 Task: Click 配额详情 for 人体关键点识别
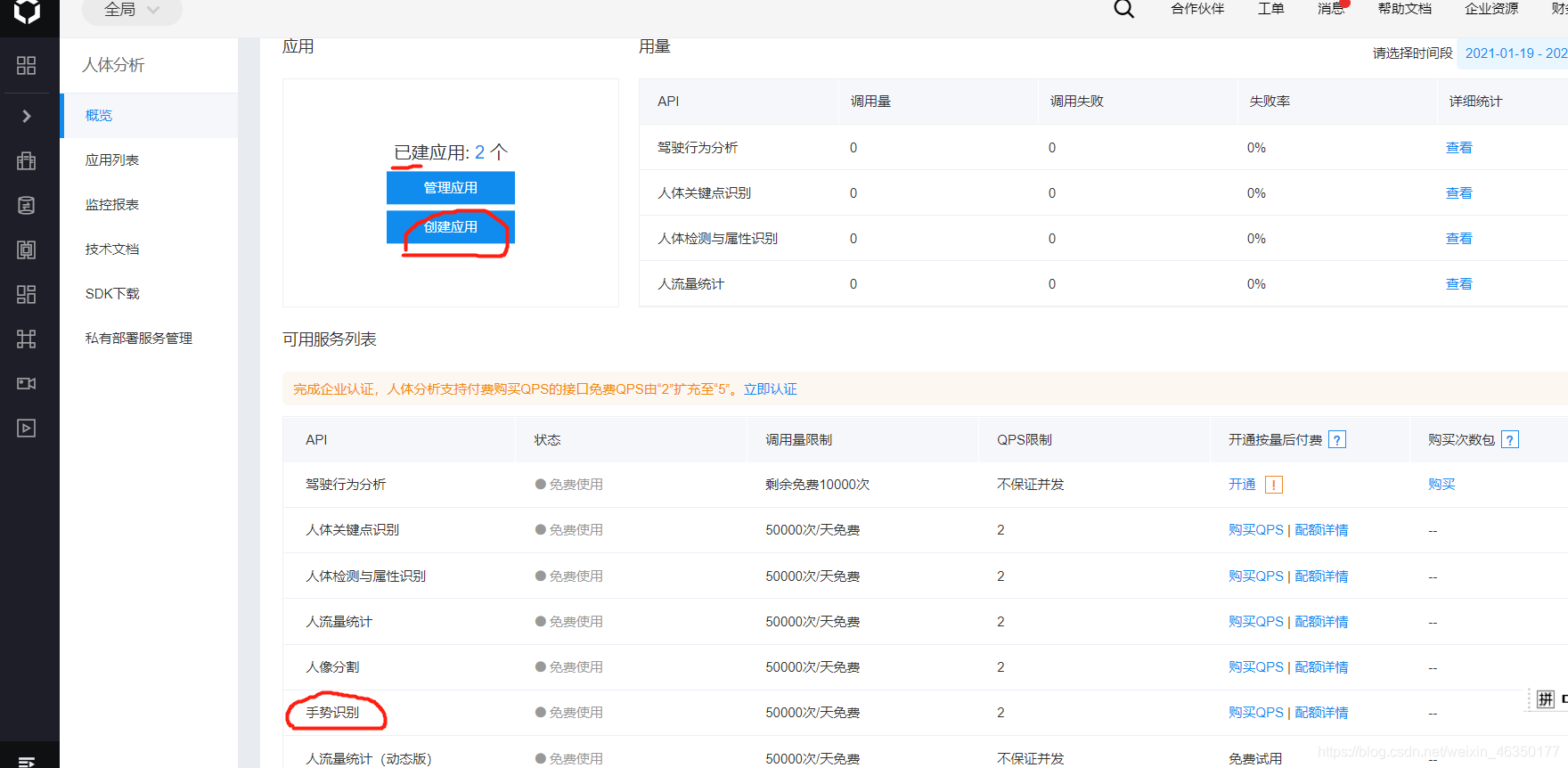pos(1321,530)
